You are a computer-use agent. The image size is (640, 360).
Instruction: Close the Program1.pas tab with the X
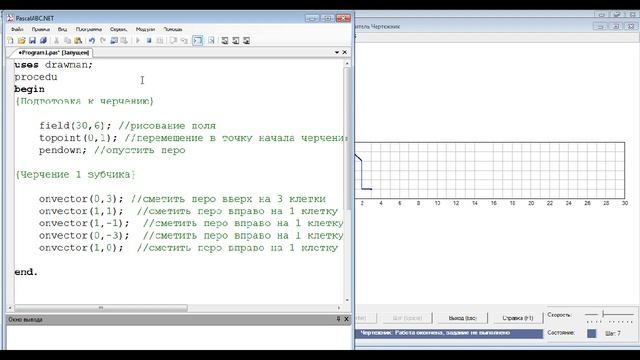pyautogui.click(x=344, y=52)
